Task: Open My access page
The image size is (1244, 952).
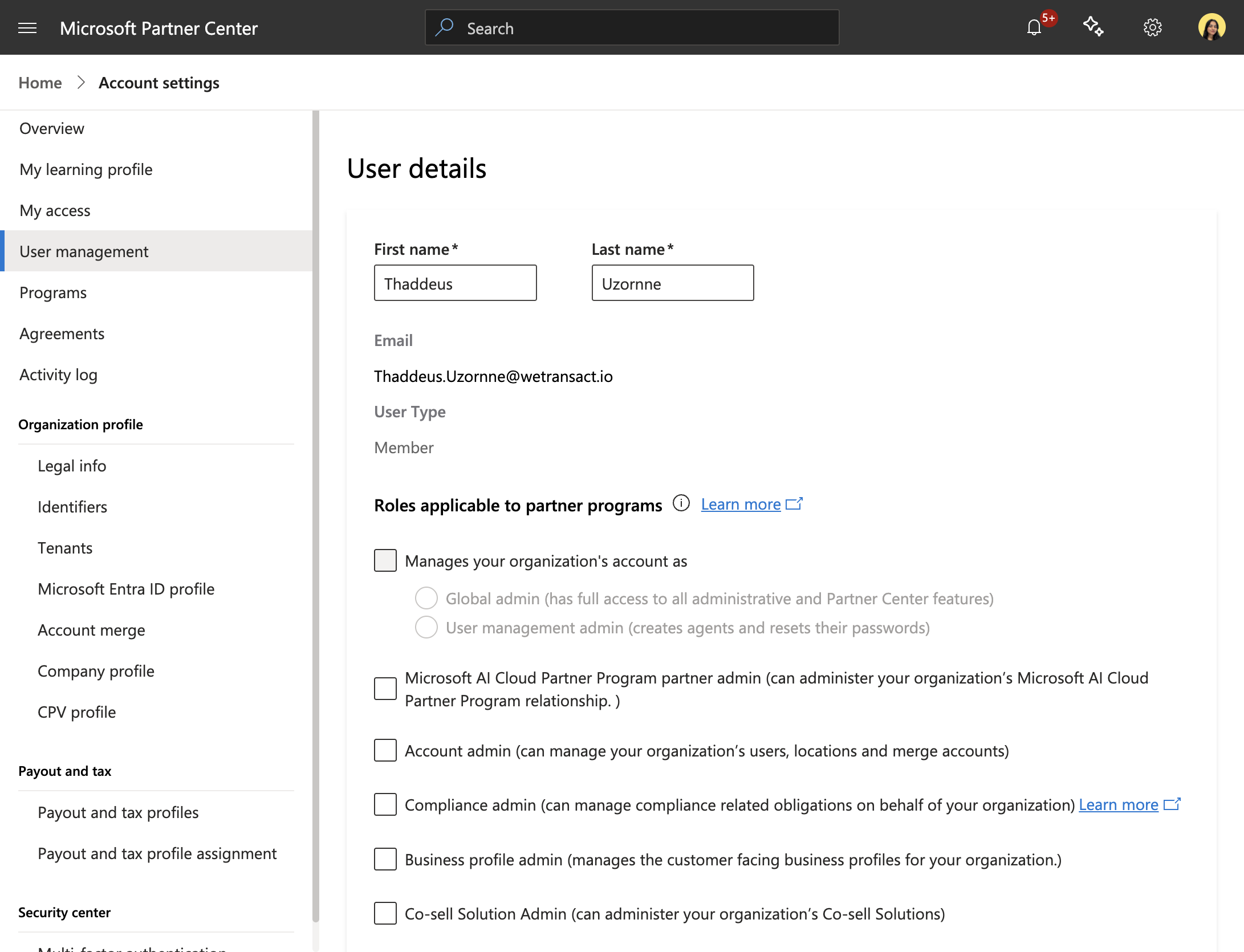Action: [156, 210]
